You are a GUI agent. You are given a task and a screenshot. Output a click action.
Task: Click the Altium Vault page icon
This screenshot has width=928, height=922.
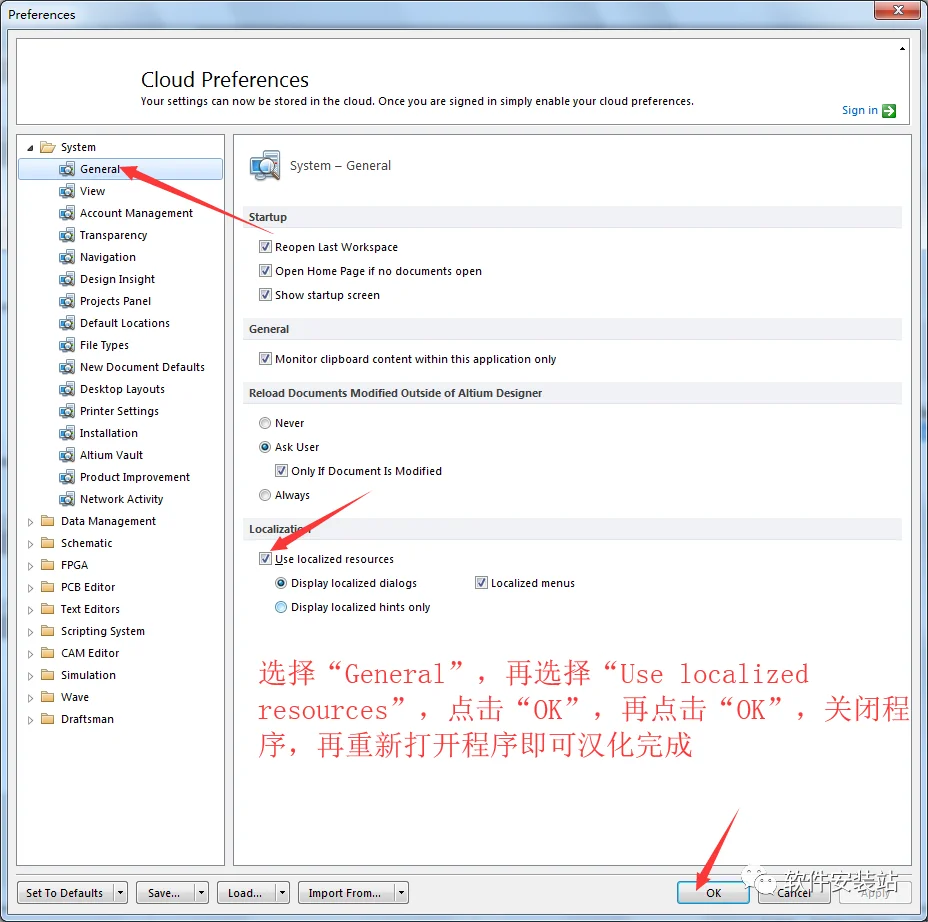click(x=67, y=455)
